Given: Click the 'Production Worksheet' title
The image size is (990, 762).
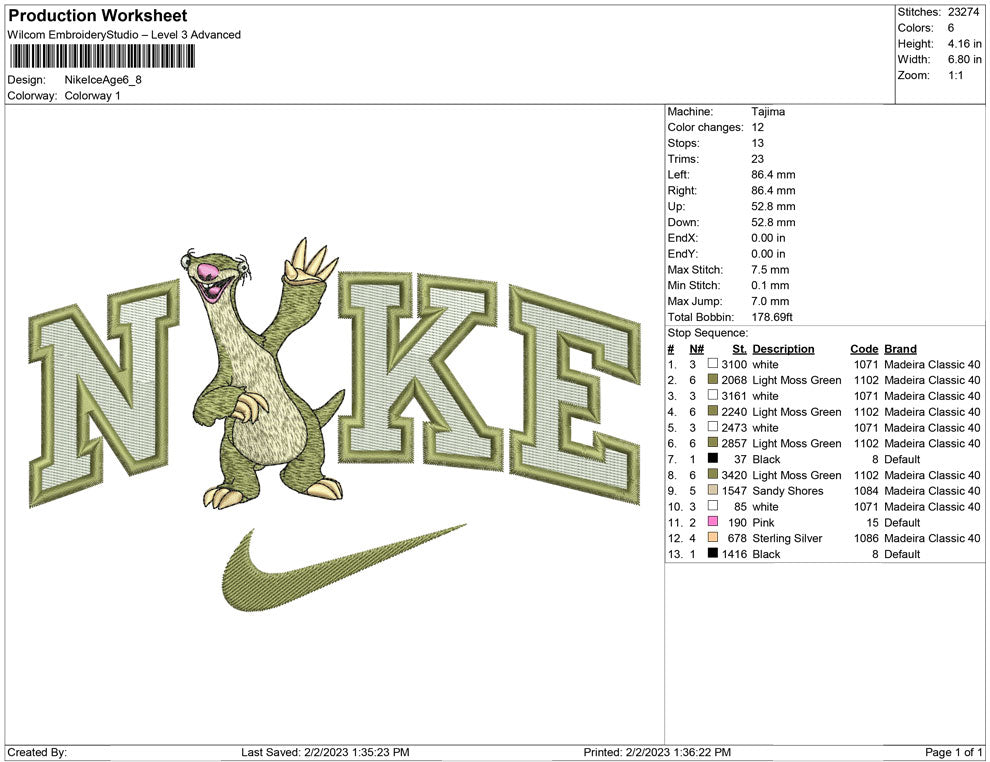Looking at the screenshot, I should point(98,16).
